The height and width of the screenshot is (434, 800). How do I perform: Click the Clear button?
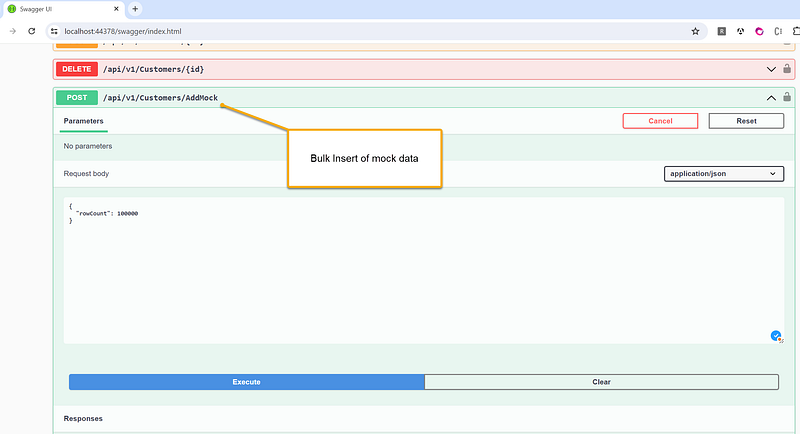602,382
